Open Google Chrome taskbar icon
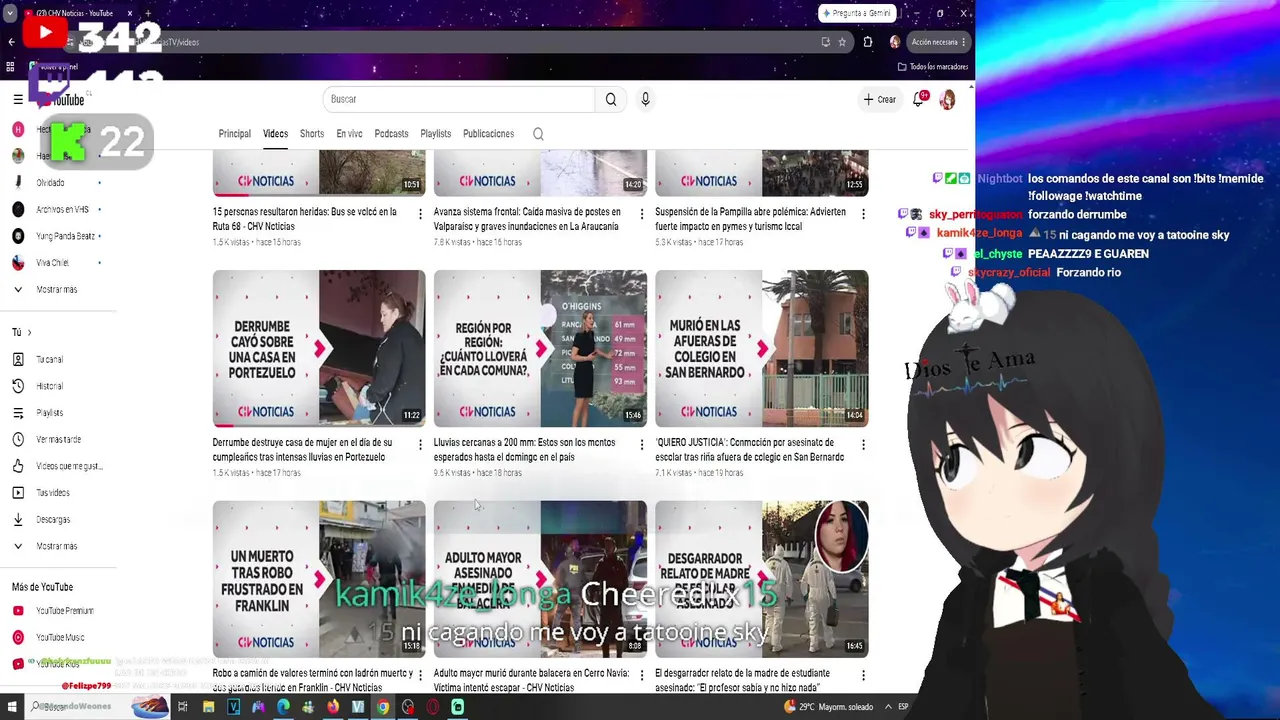Viewport: 1280px width, 720px height. [x=382, y=707]
